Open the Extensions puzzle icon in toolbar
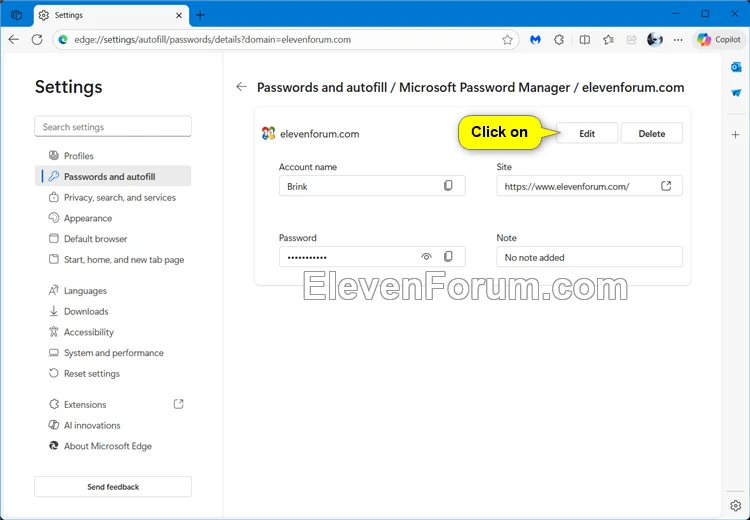Screen dimensions: 750x520 click(559, 40)
